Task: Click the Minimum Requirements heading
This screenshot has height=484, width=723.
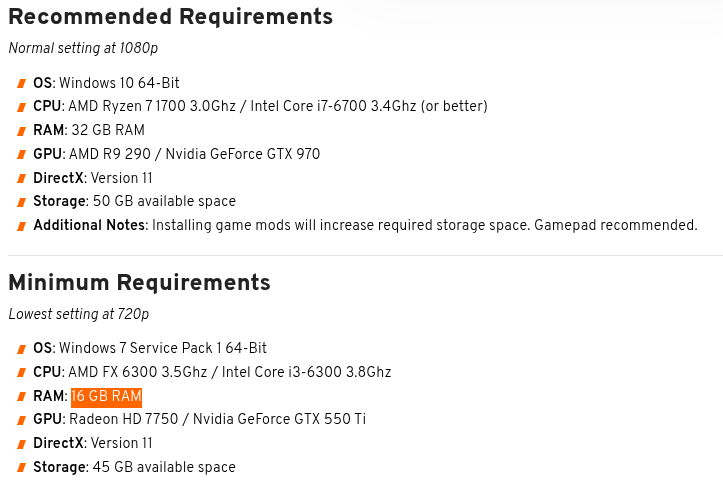Action: point(139,283)
